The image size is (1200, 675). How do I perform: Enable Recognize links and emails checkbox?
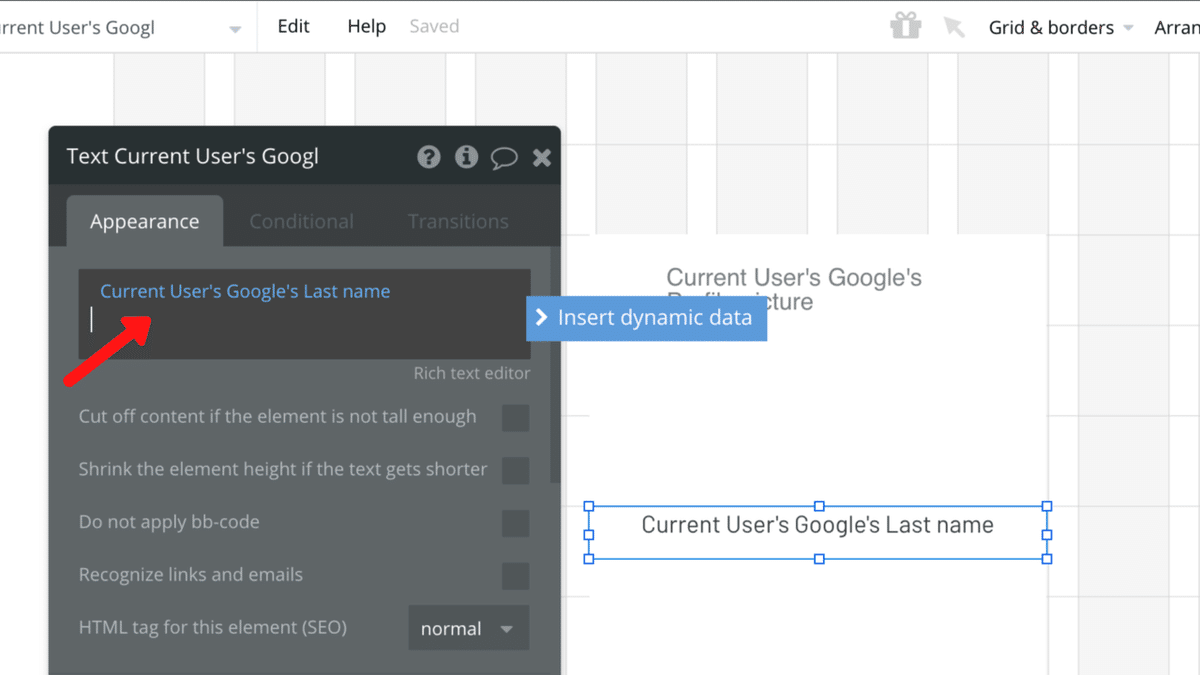tap(515, 576)
